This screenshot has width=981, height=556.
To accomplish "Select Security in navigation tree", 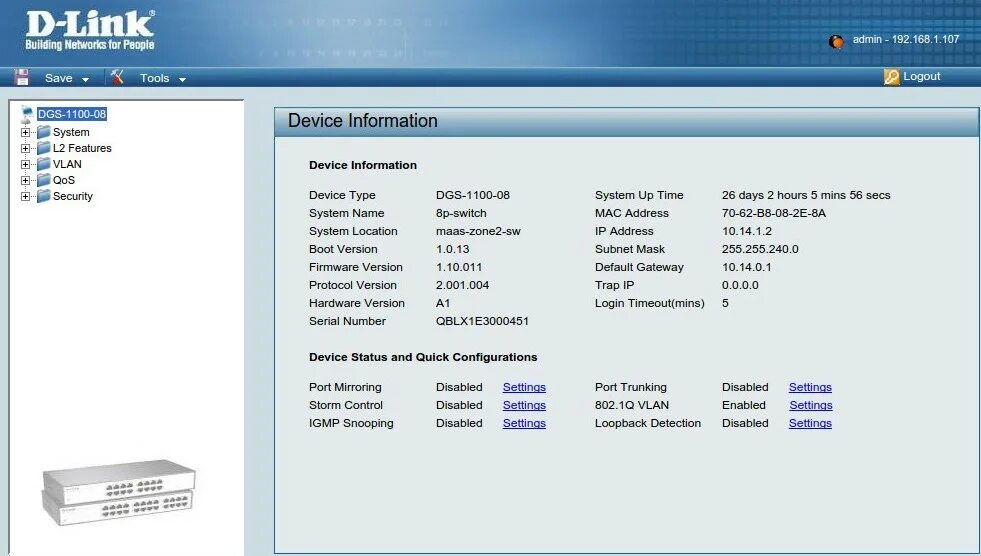I will click(73, 196).
